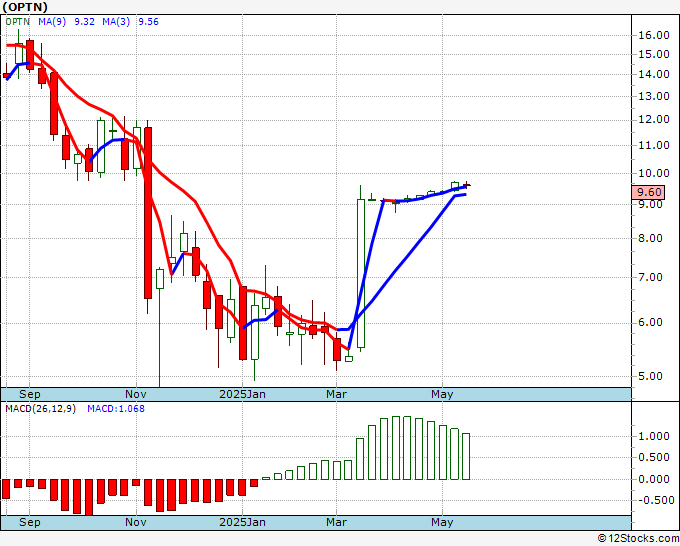Click May on the price chart axis

click(442, 394)
